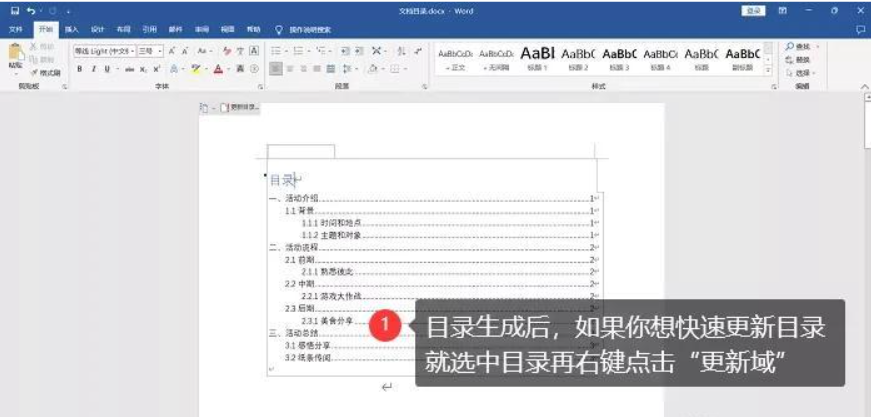Undo the last action
This screenshot has width=871, height=417.
point(31,11)
